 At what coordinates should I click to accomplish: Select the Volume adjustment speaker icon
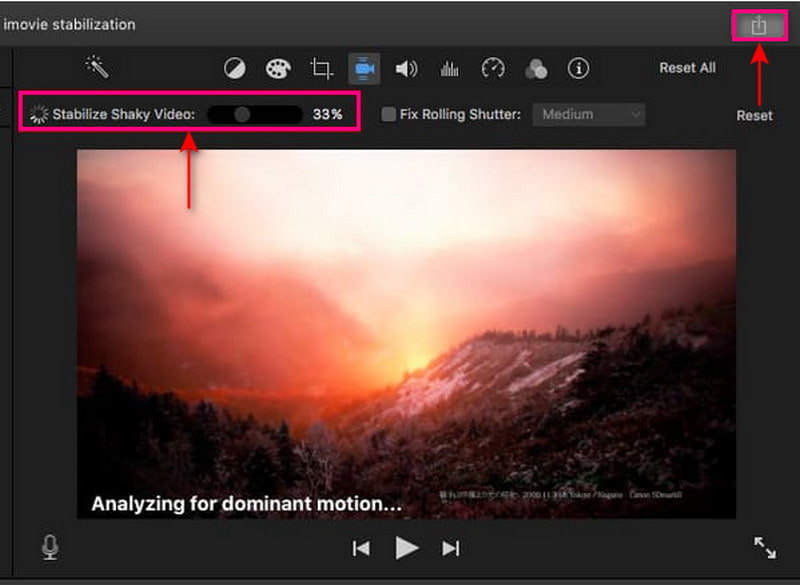tap(406, 68)
